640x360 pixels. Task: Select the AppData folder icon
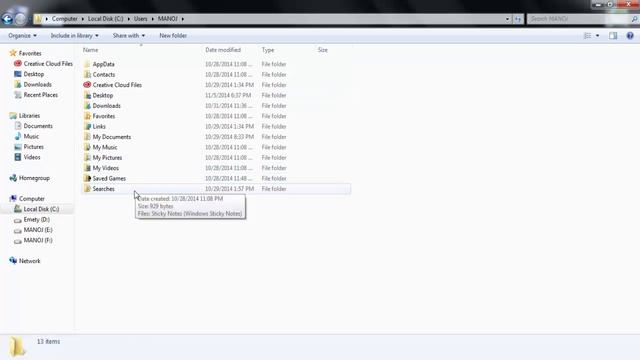click(x=87, y=64)
